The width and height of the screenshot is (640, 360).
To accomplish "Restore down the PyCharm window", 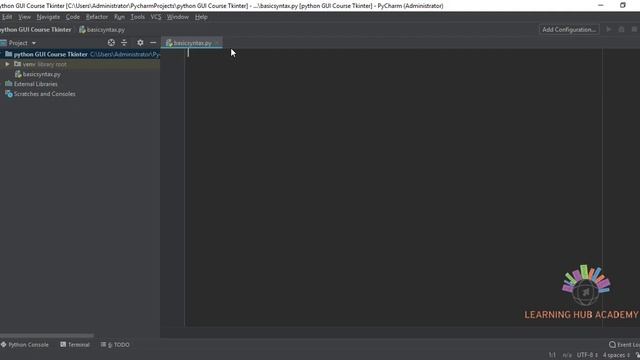I will (x=622, y=5).
